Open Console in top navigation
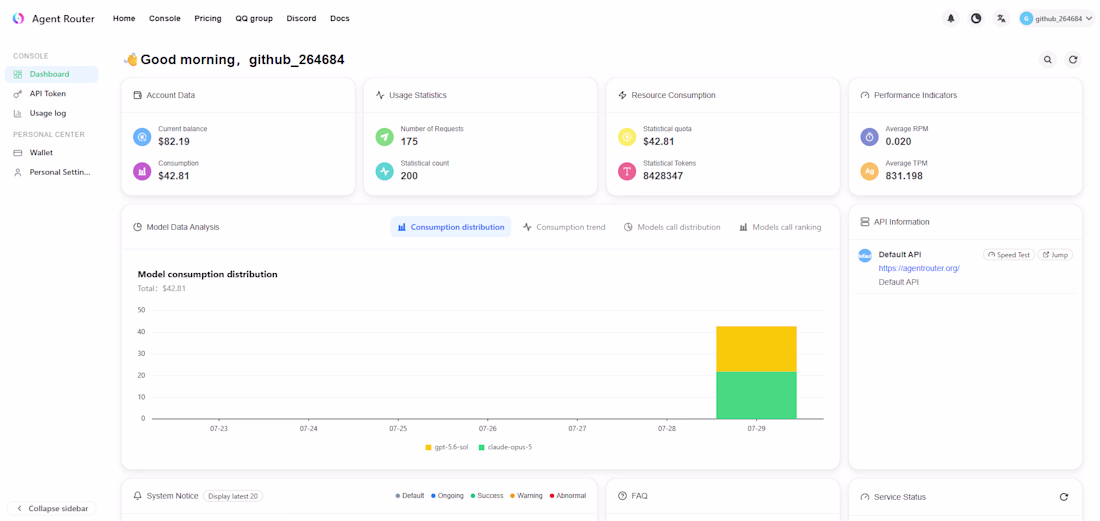This screenshot has width=1100, height=521. click(165, 19)
